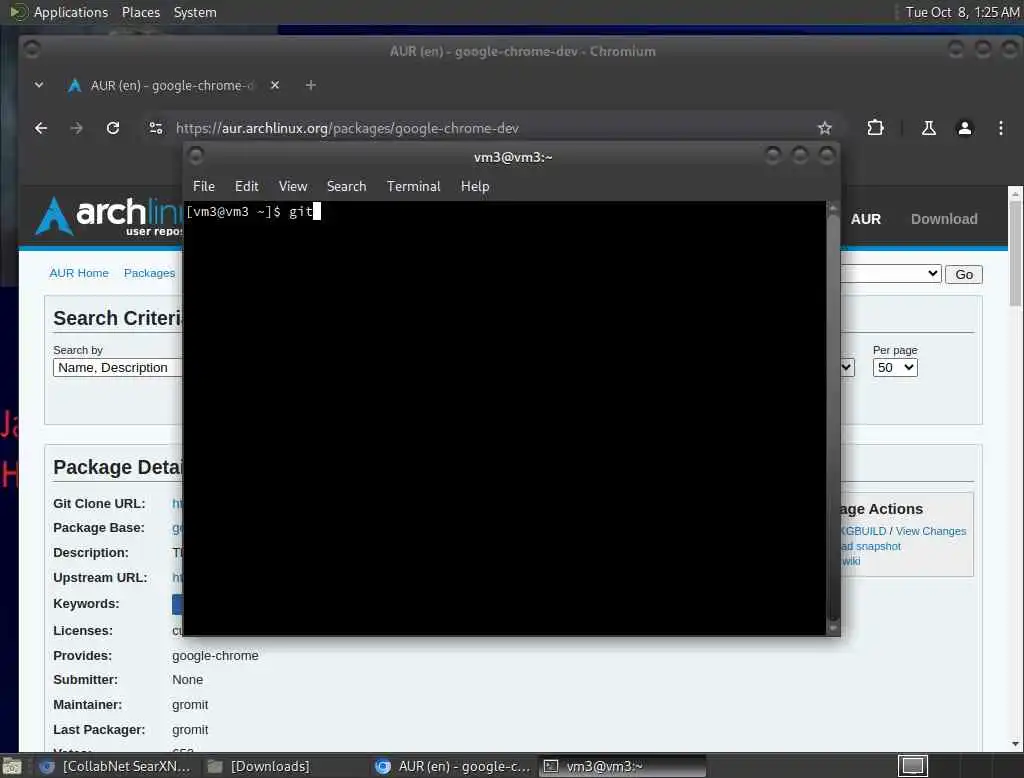Click the Applications menu logo icon

coord(18,12)
